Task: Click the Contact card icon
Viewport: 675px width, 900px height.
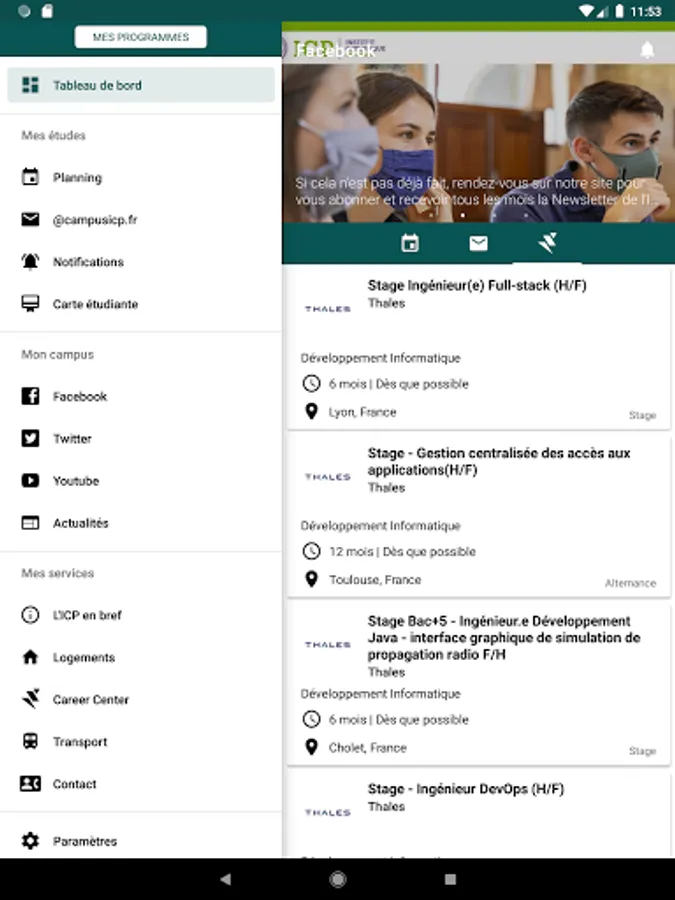Action: tap(30, 783)
